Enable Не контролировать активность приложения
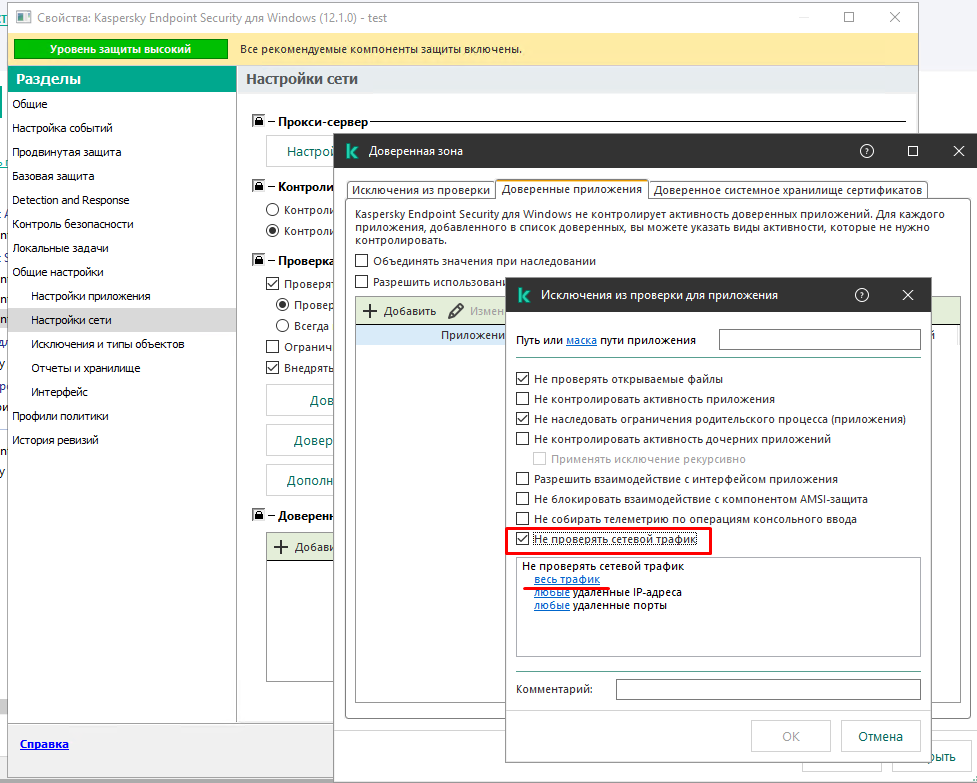Image resolution: width=977 pixels, height=783 pixels. click(522, 399)
